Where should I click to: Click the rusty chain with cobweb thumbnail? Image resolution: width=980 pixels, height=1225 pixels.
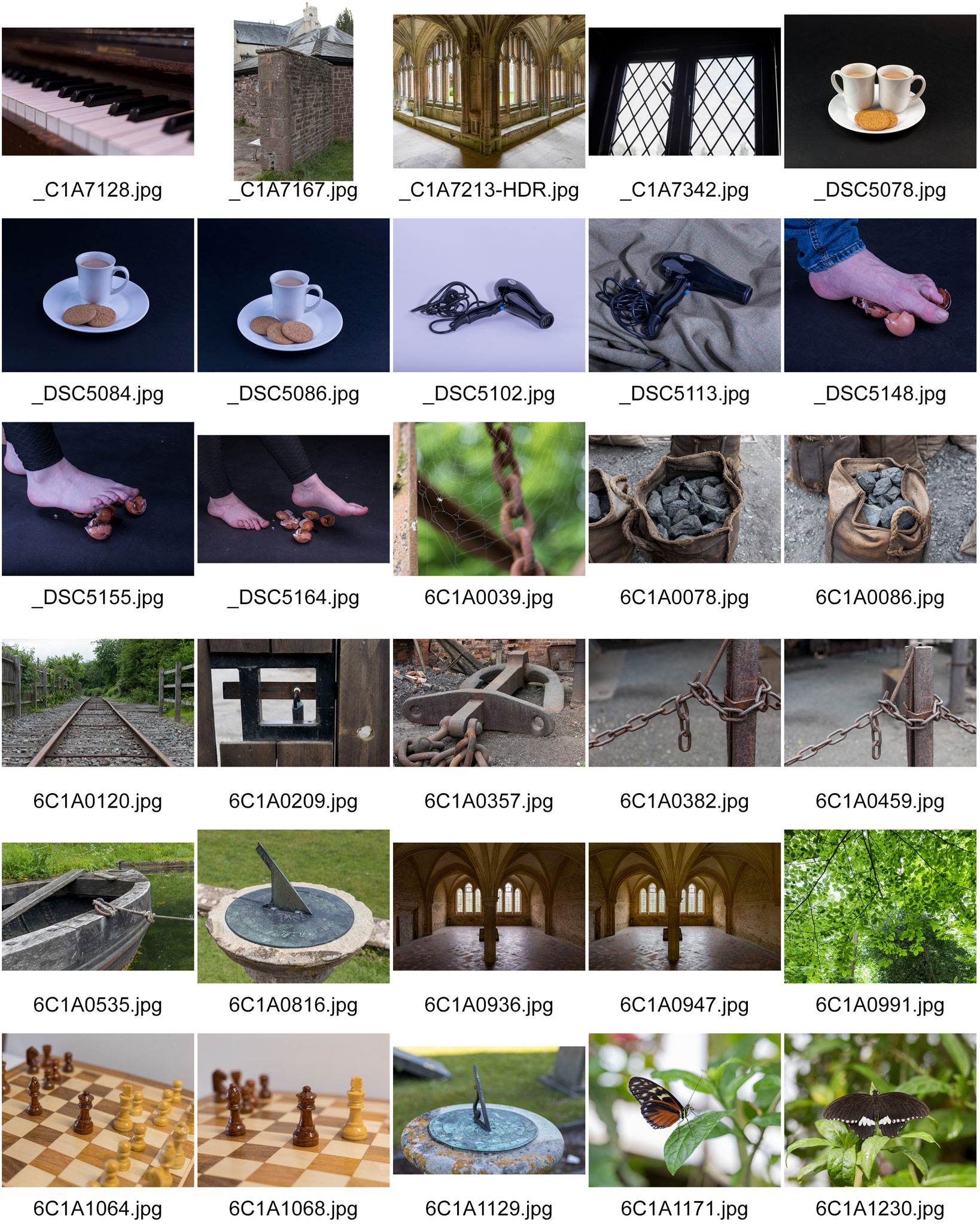489,499
